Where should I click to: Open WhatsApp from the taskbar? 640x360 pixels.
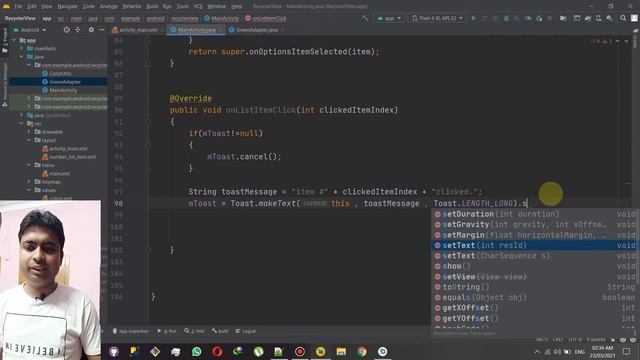pos(196,351)
